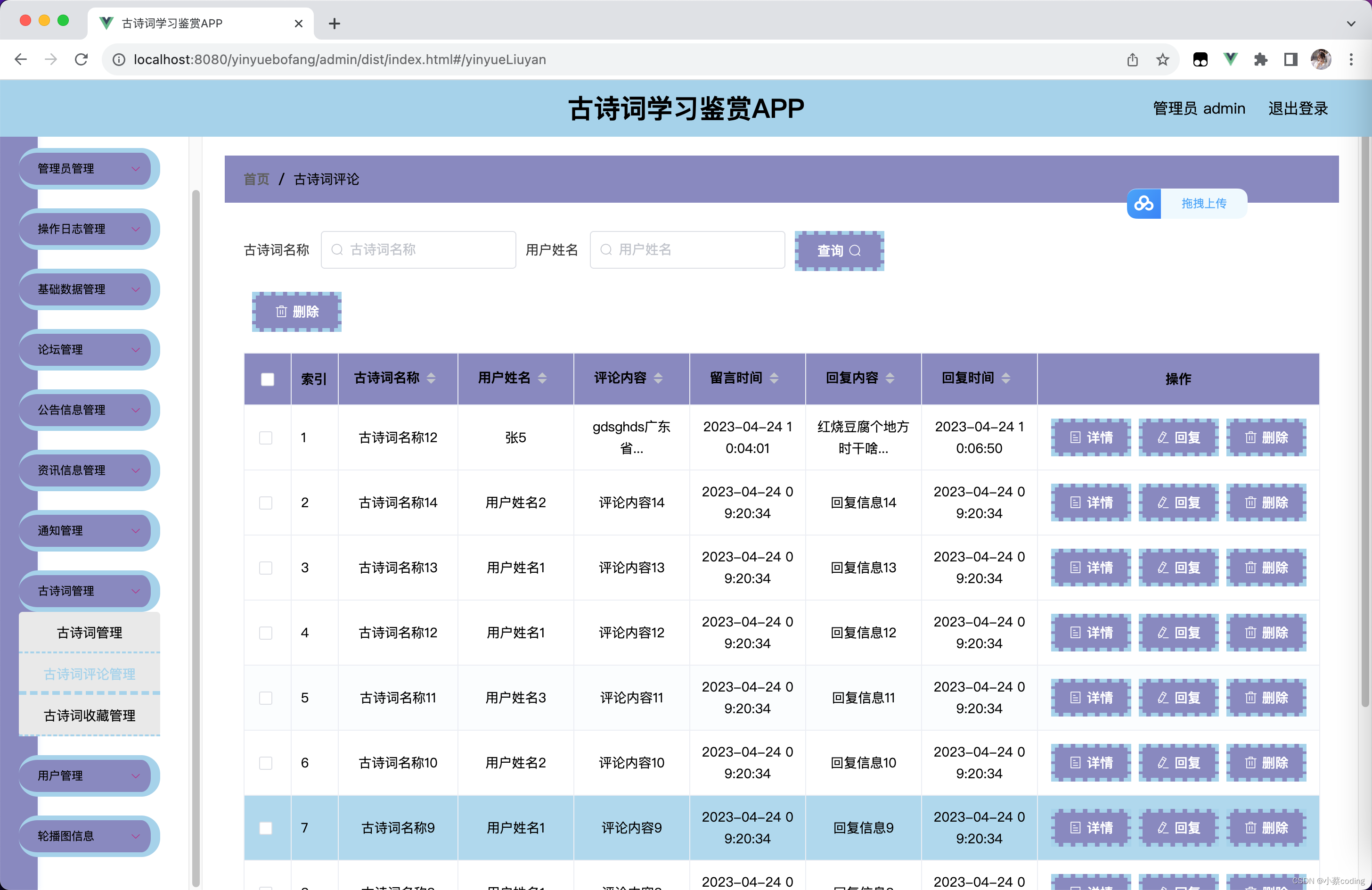Expand 用户管理 sidebar menu

pyautogui.click(x=89, y=776)
